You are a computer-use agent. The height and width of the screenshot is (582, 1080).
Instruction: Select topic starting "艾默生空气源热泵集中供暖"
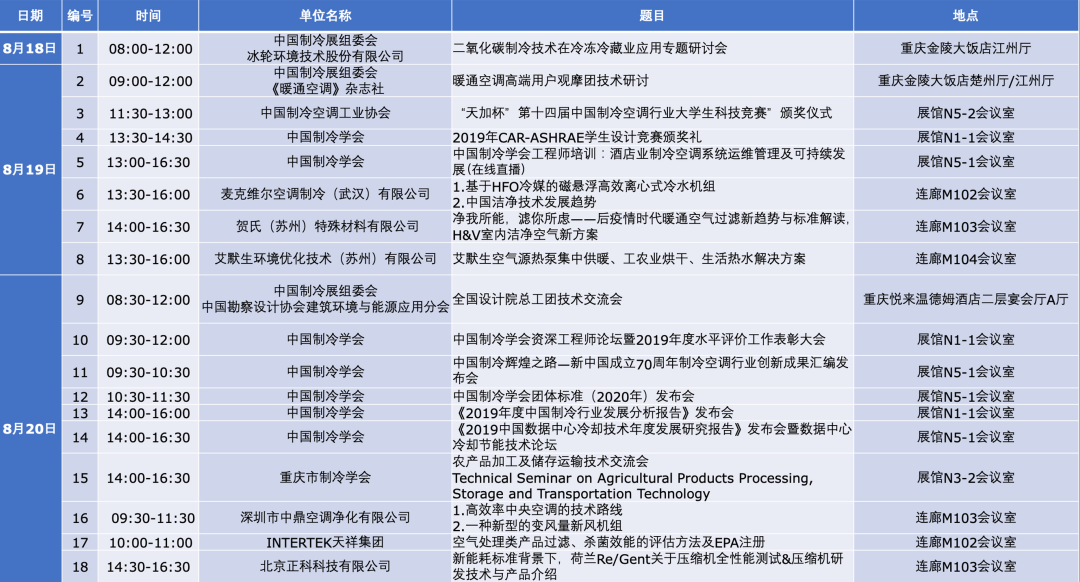[x=629, y=259]
